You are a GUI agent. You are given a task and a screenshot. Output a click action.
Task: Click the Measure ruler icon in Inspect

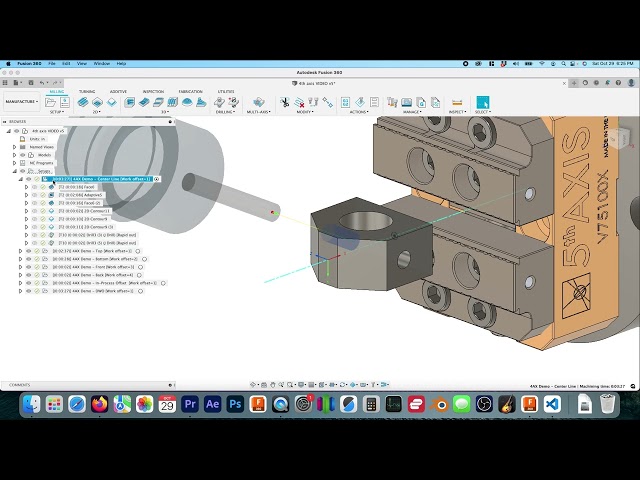457,102
